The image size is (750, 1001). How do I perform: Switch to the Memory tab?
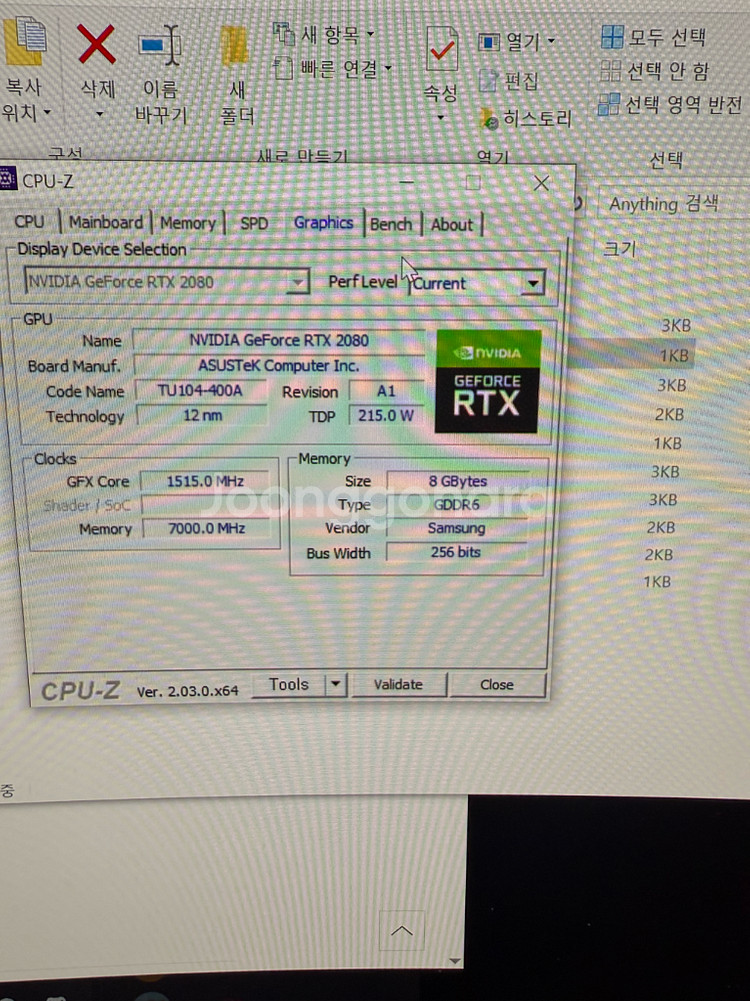[188, 223]
